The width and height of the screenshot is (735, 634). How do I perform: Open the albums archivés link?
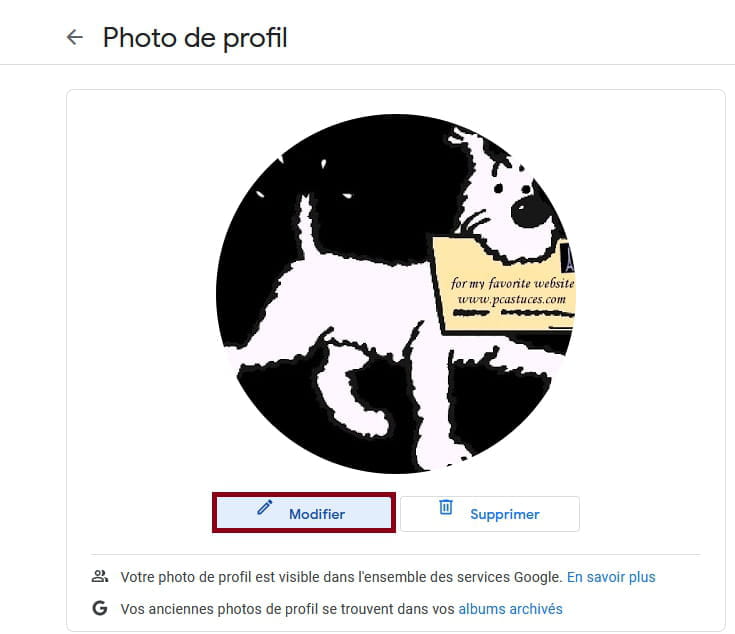tap(510, 609)
